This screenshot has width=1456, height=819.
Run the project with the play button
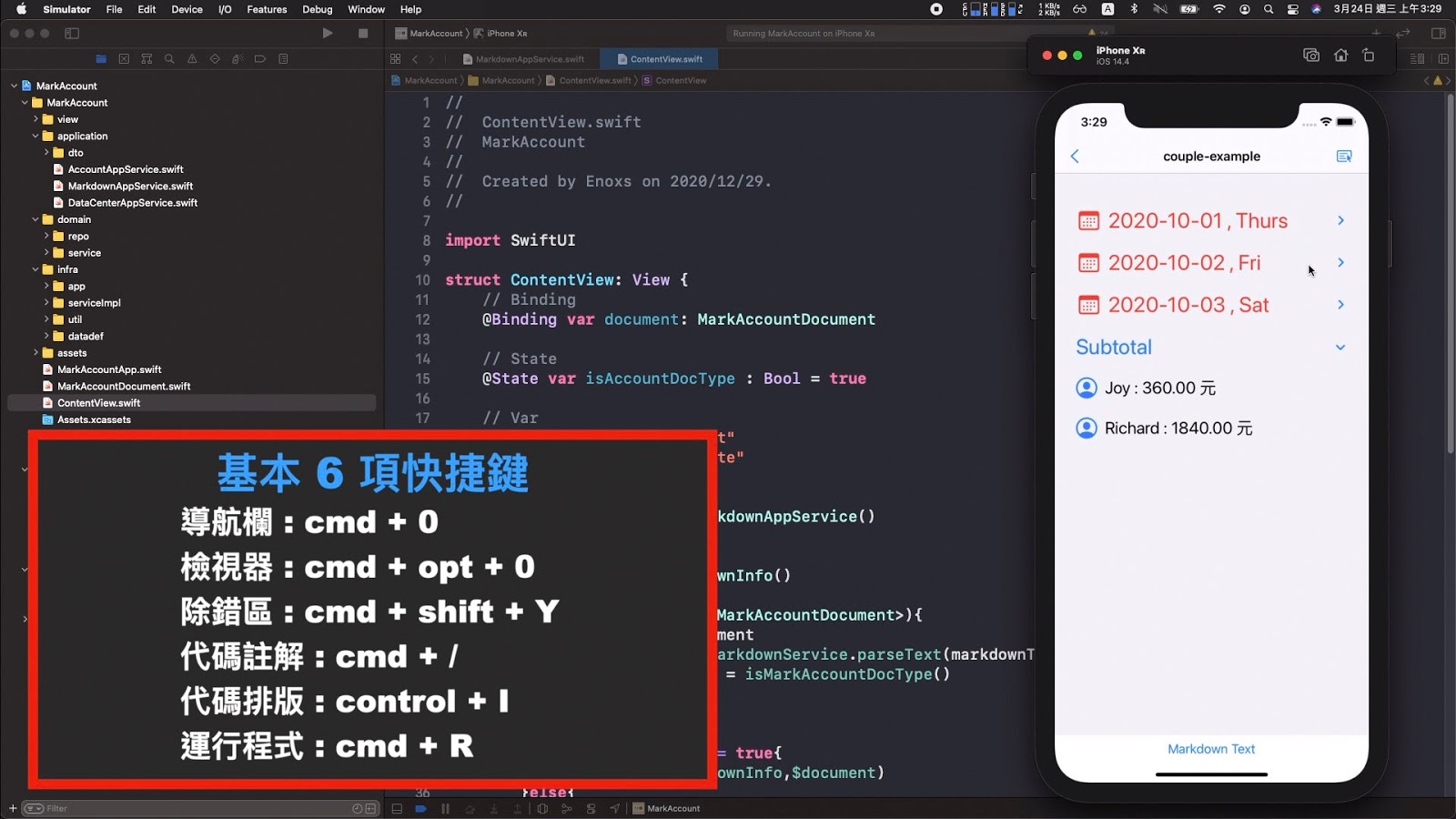(x=328, y=34)
